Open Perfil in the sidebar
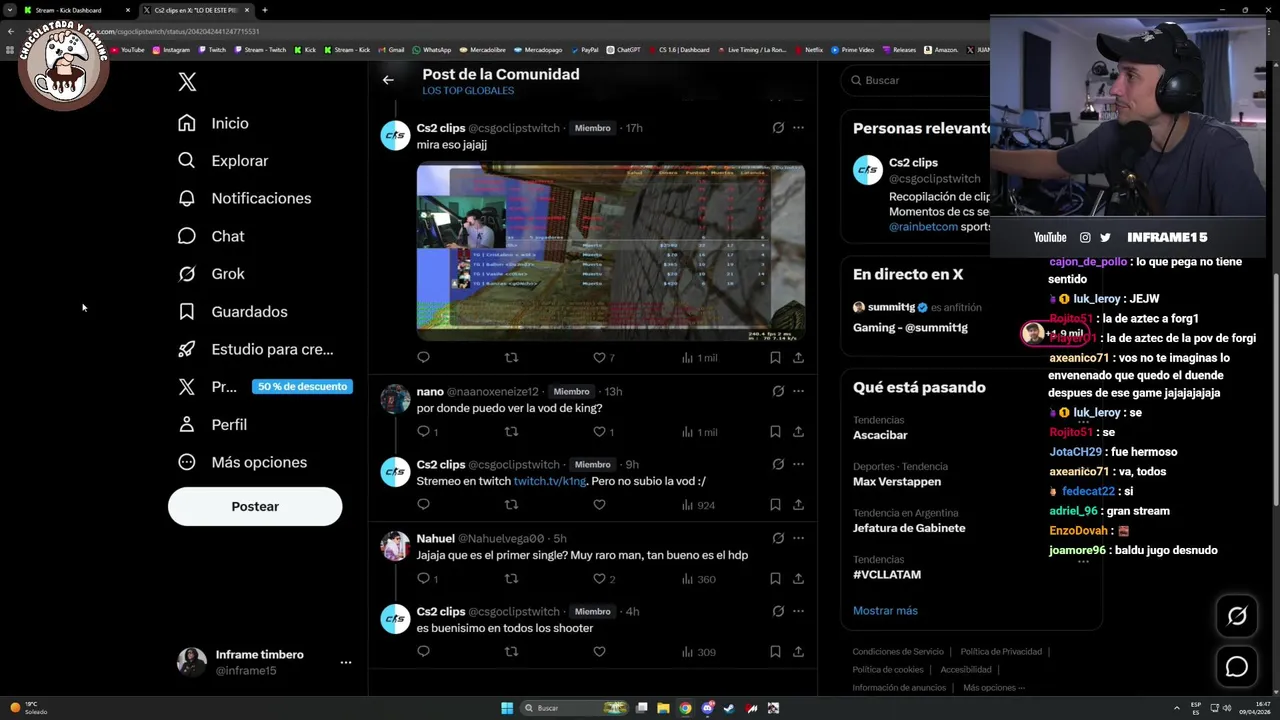 tap(212, 425)
